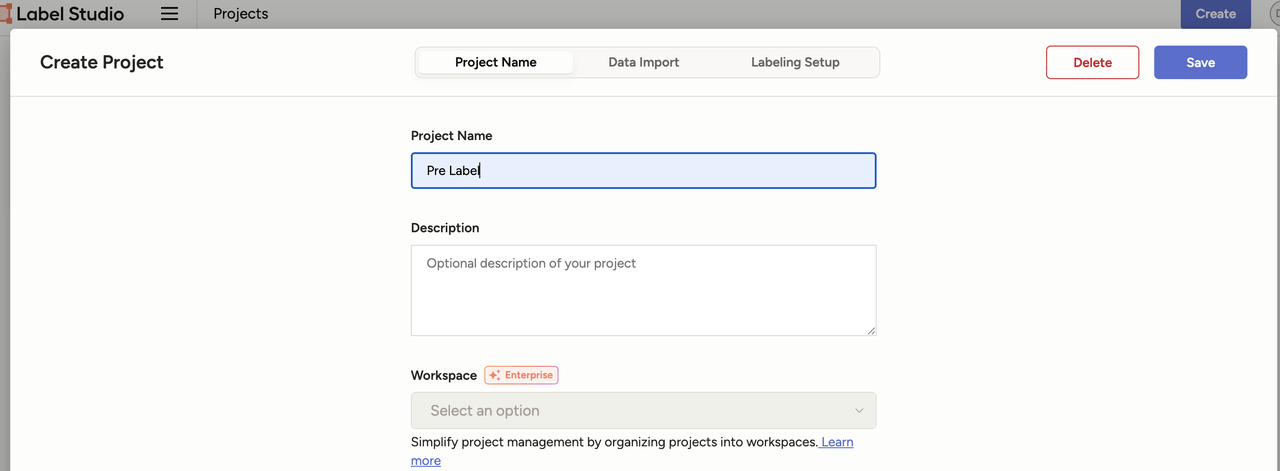Viewport: 1280px width, 471px height.
Task: Click the Projects breadcrumb in header
Action: pyautogui.click(x=241, y=14)
